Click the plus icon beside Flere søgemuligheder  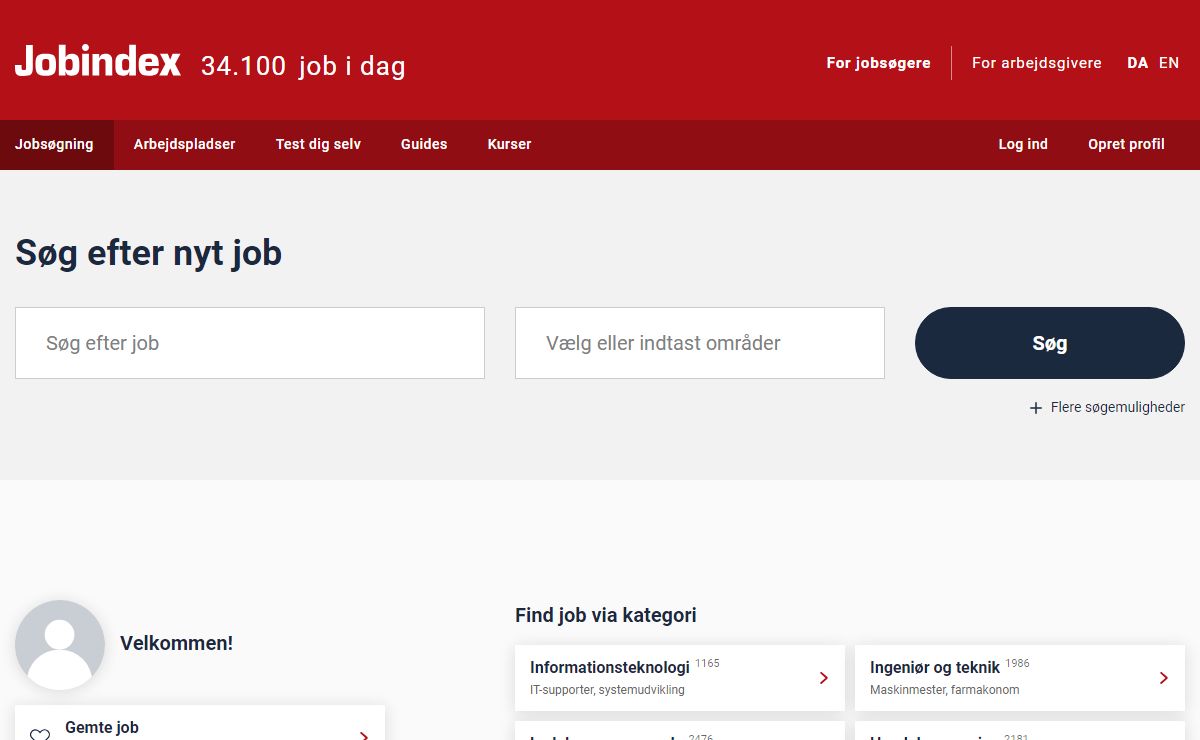tap(1036, 408)
